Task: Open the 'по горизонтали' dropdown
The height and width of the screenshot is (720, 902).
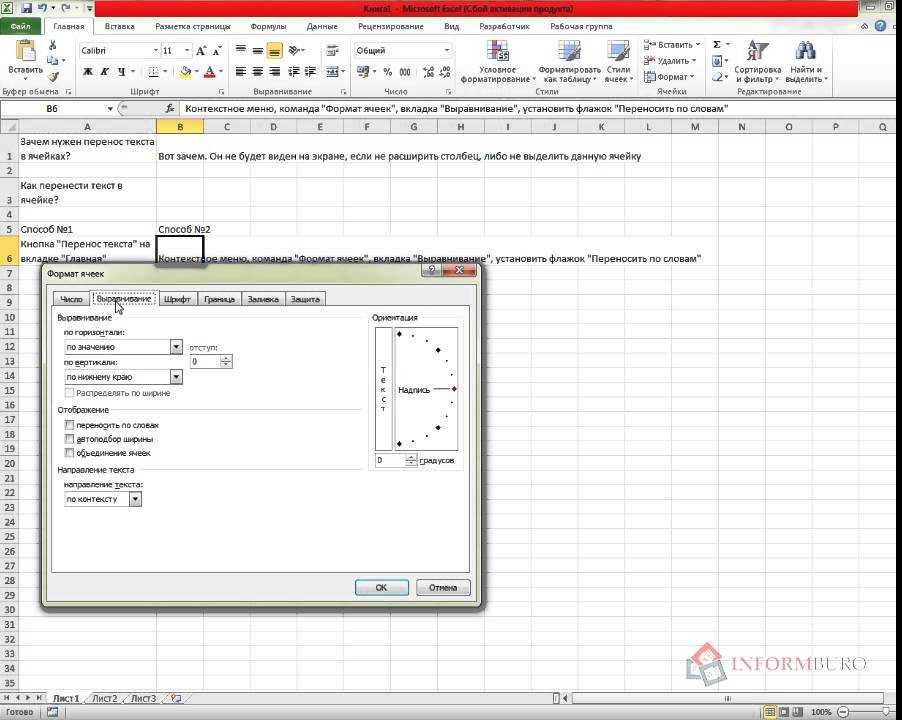Action: click(x=176, y=347)
